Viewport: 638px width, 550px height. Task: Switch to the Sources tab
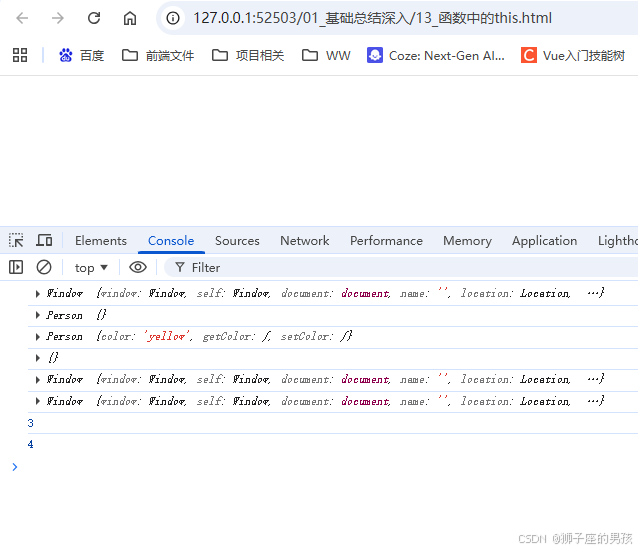click(237, 241)
